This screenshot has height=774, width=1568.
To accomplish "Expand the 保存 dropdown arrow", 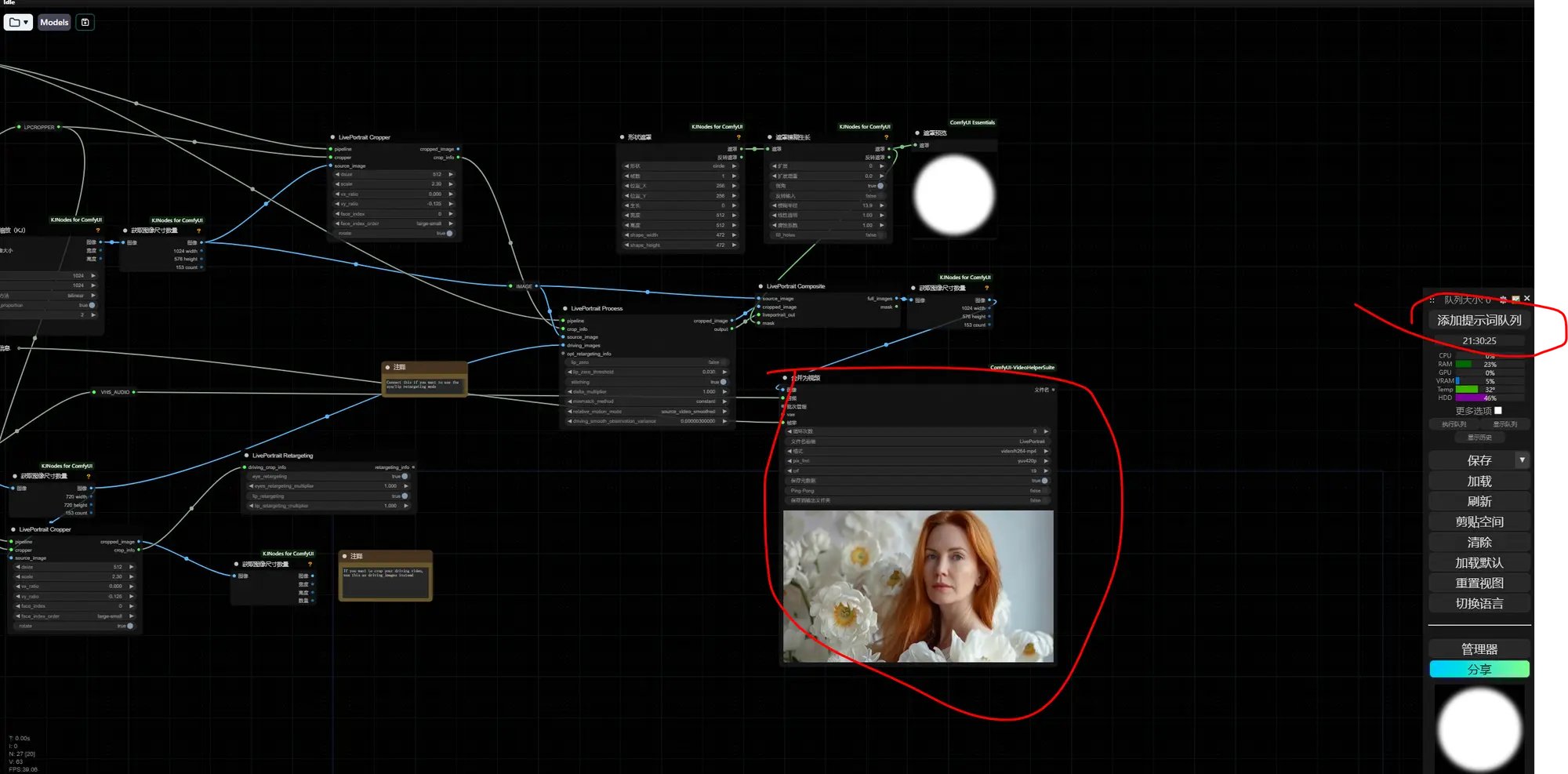I will pos(1523,460).
